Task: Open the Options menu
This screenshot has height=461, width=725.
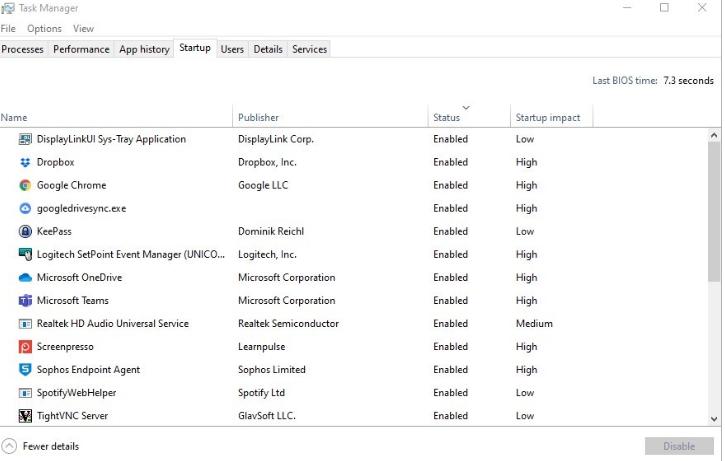Action: (44, 29)
